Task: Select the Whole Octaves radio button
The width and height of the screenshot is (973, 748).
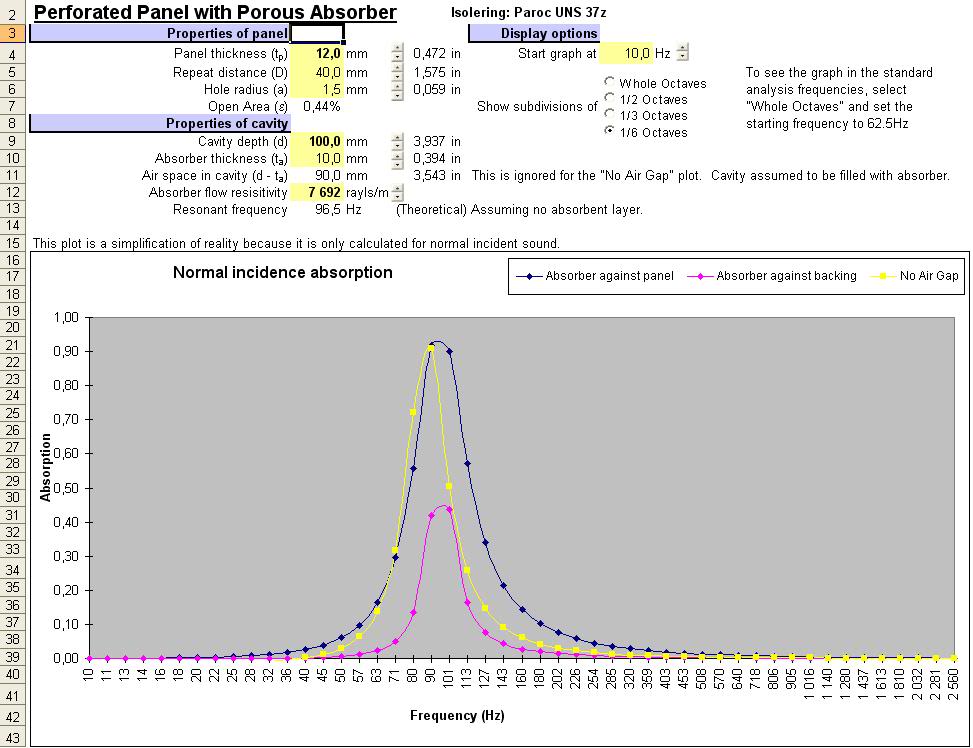Action: click(x=609, y=82)
